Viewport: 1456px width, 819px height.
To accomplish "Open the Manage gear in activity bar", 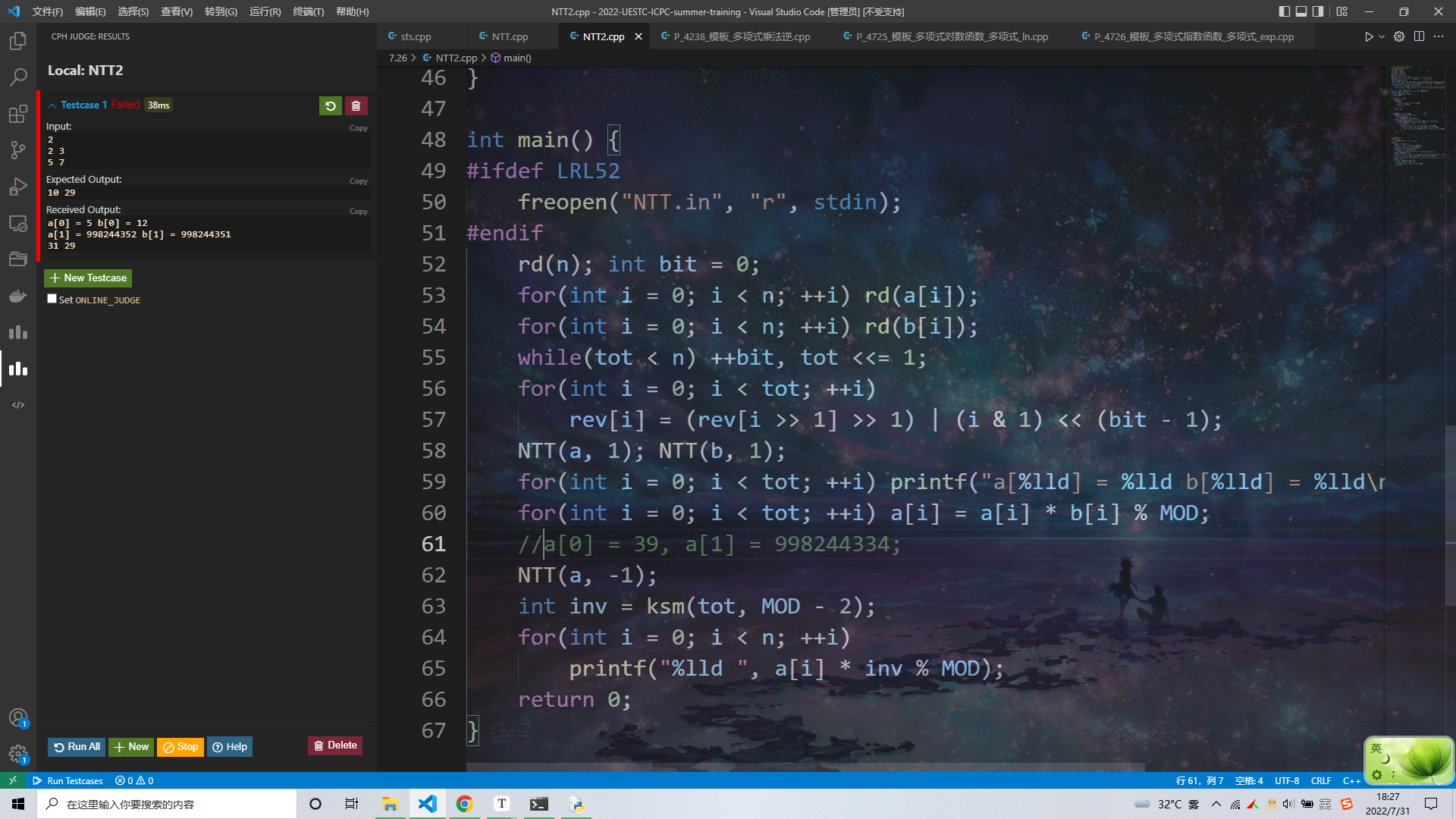I will pos(18,754).
